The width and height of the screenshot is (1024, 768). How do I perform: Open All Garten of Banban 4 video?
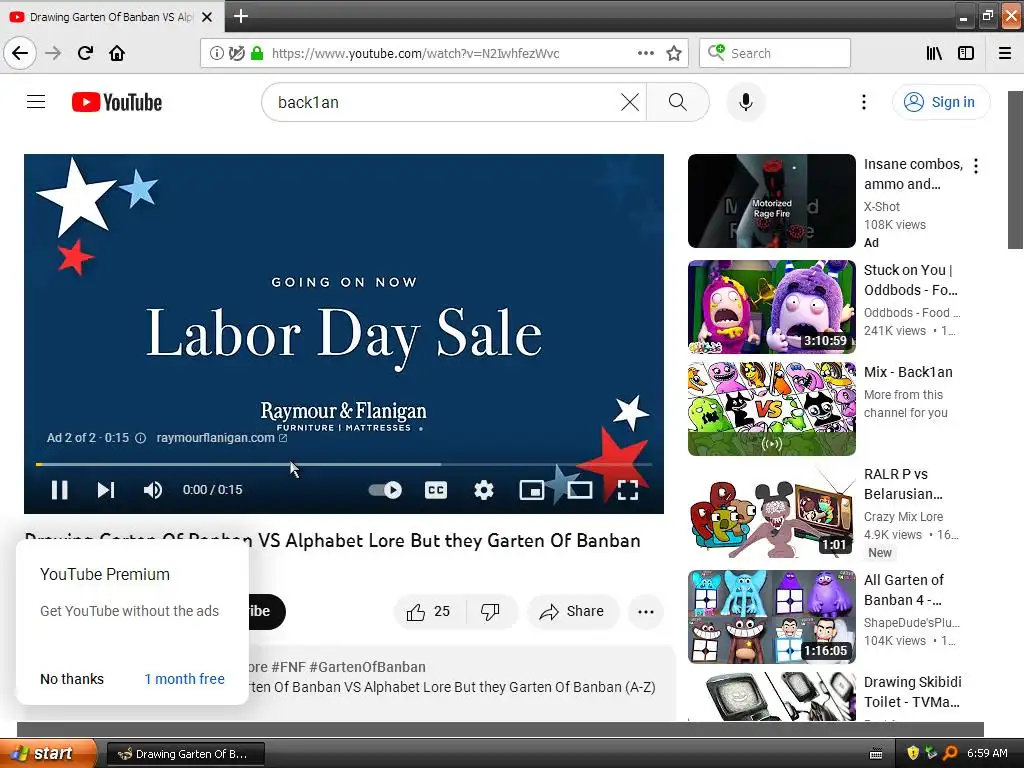pyautogui.click(x=771, y=616)
